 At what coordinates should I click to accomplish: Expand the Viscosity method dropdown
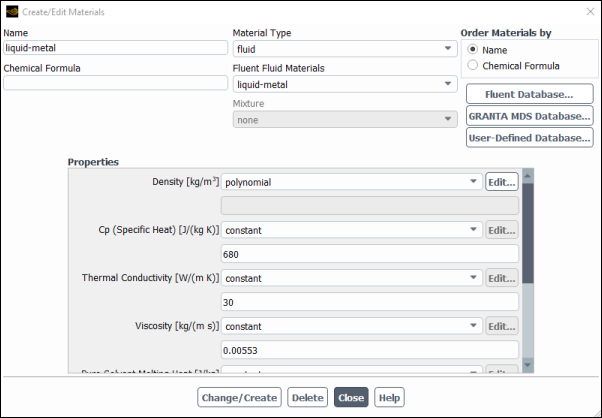351,326
